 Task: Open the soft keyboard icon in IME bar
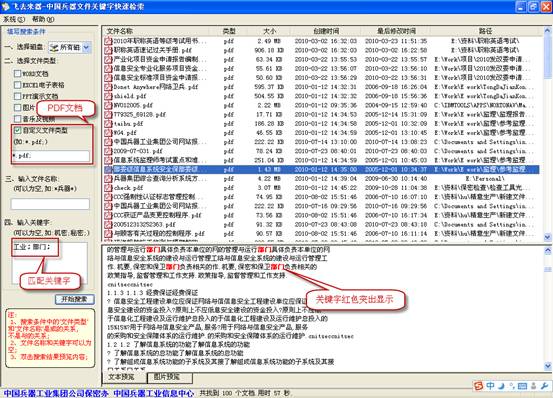tap(522, 386)
